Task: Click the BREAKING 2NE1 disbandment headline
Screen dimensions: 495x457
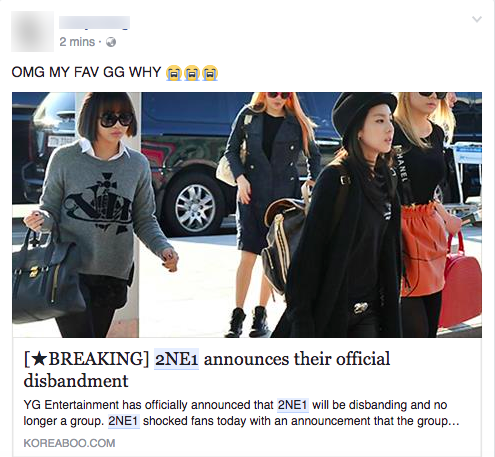Action: coord(207,370)
